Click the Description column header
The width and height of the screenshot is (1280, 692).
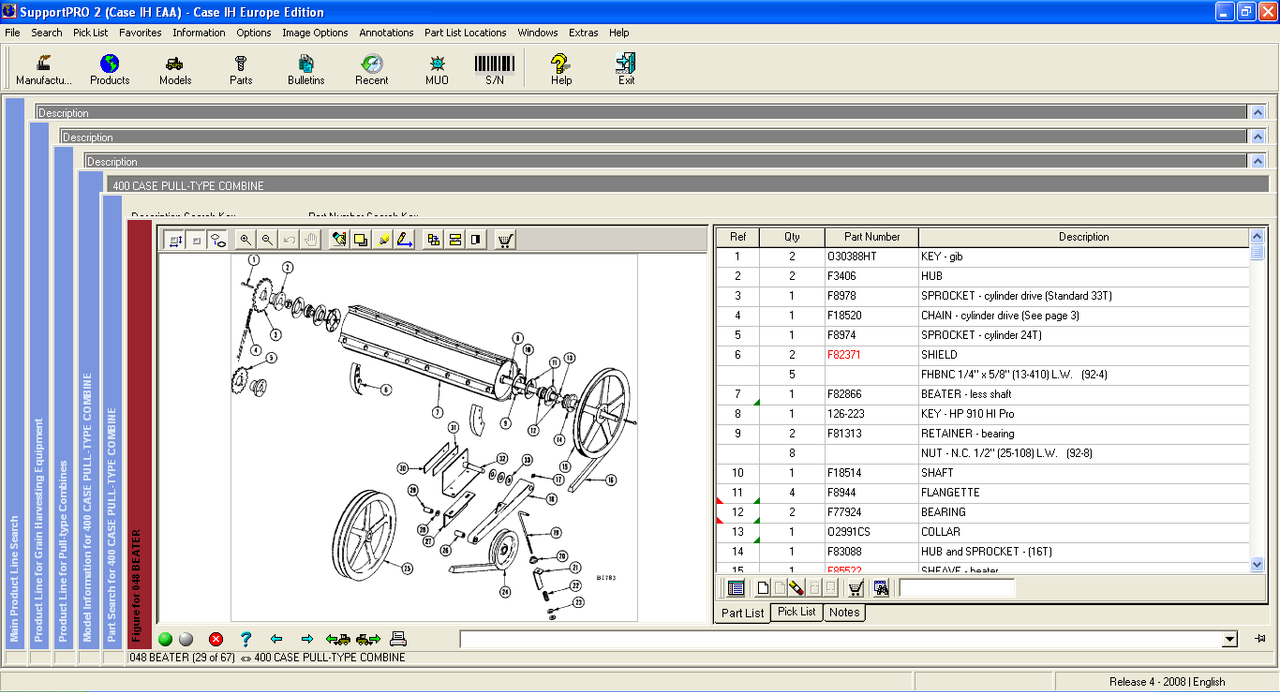(x=1084, y=237)
